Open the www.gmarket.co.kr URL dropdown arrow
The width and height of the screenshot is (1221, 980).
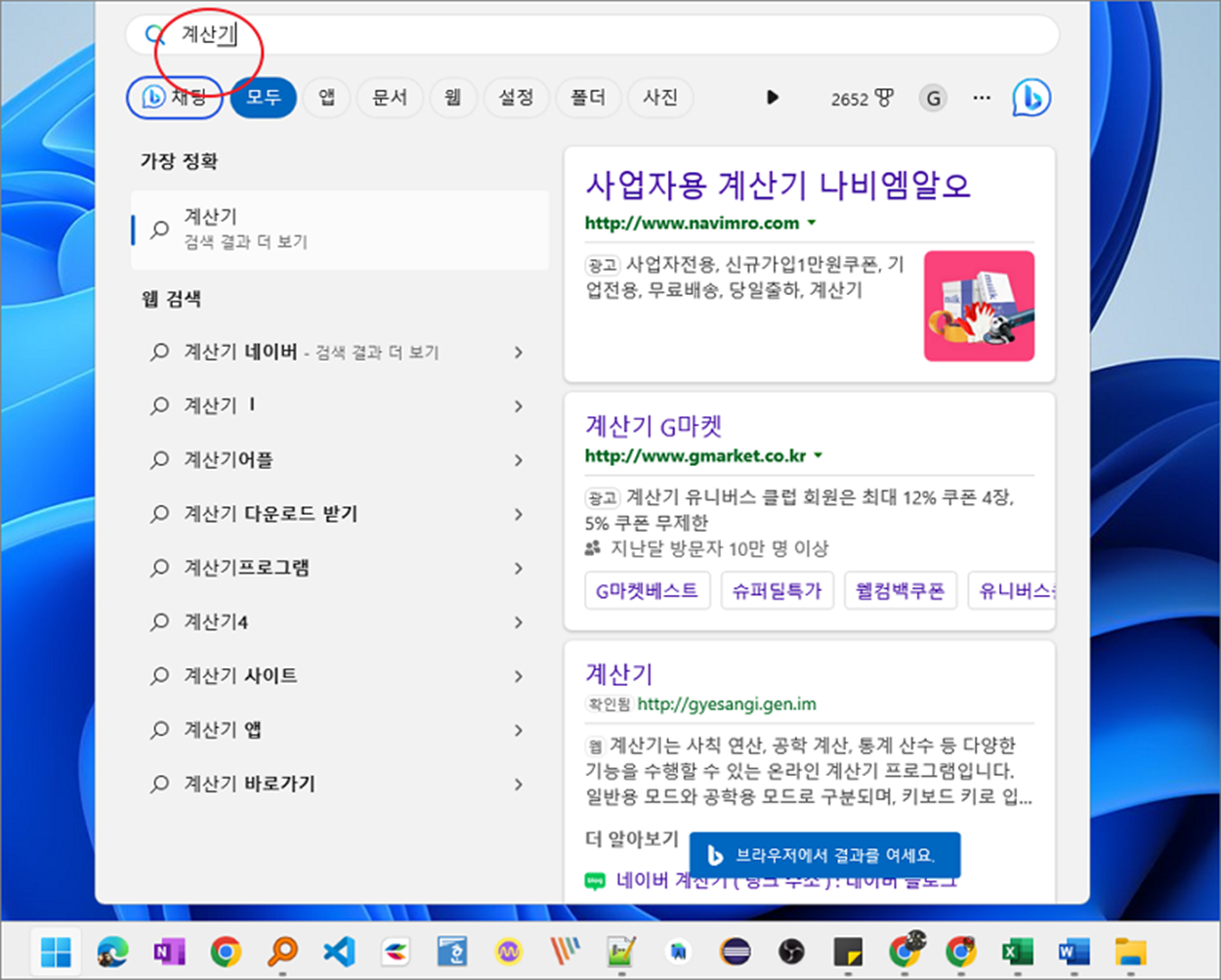click(819, 455)
